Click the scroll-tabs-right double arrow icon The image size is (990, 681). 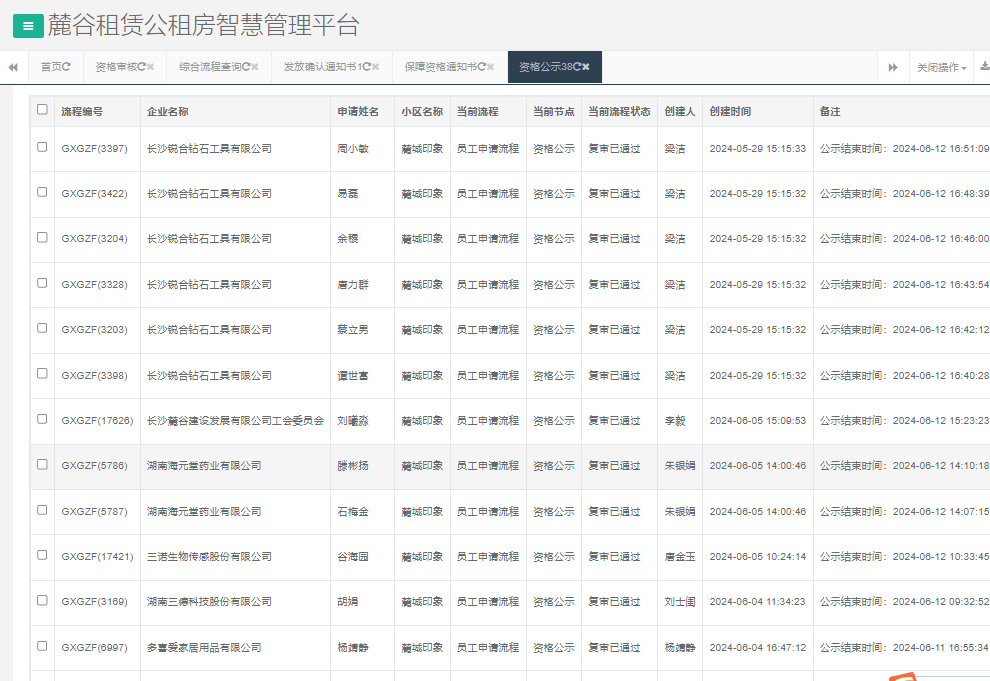(892, 67)
